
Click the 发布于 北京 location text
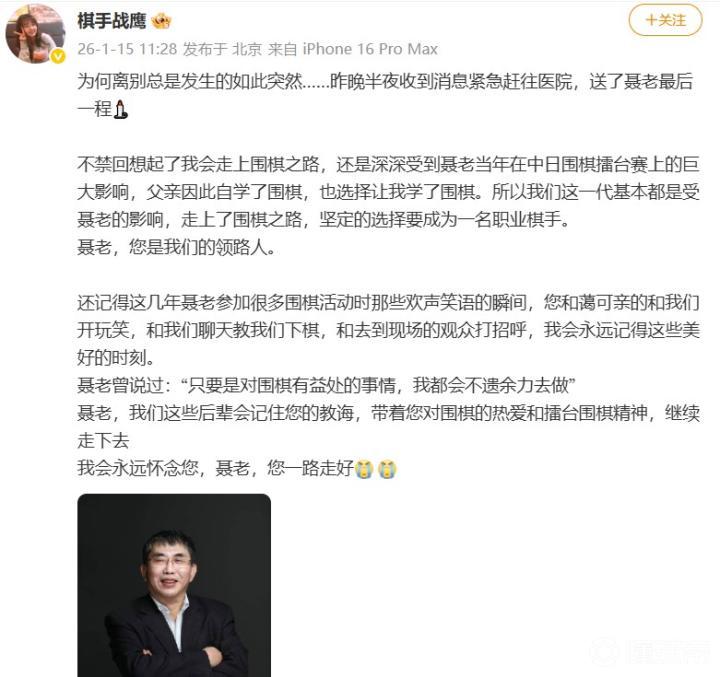point(222,49)
